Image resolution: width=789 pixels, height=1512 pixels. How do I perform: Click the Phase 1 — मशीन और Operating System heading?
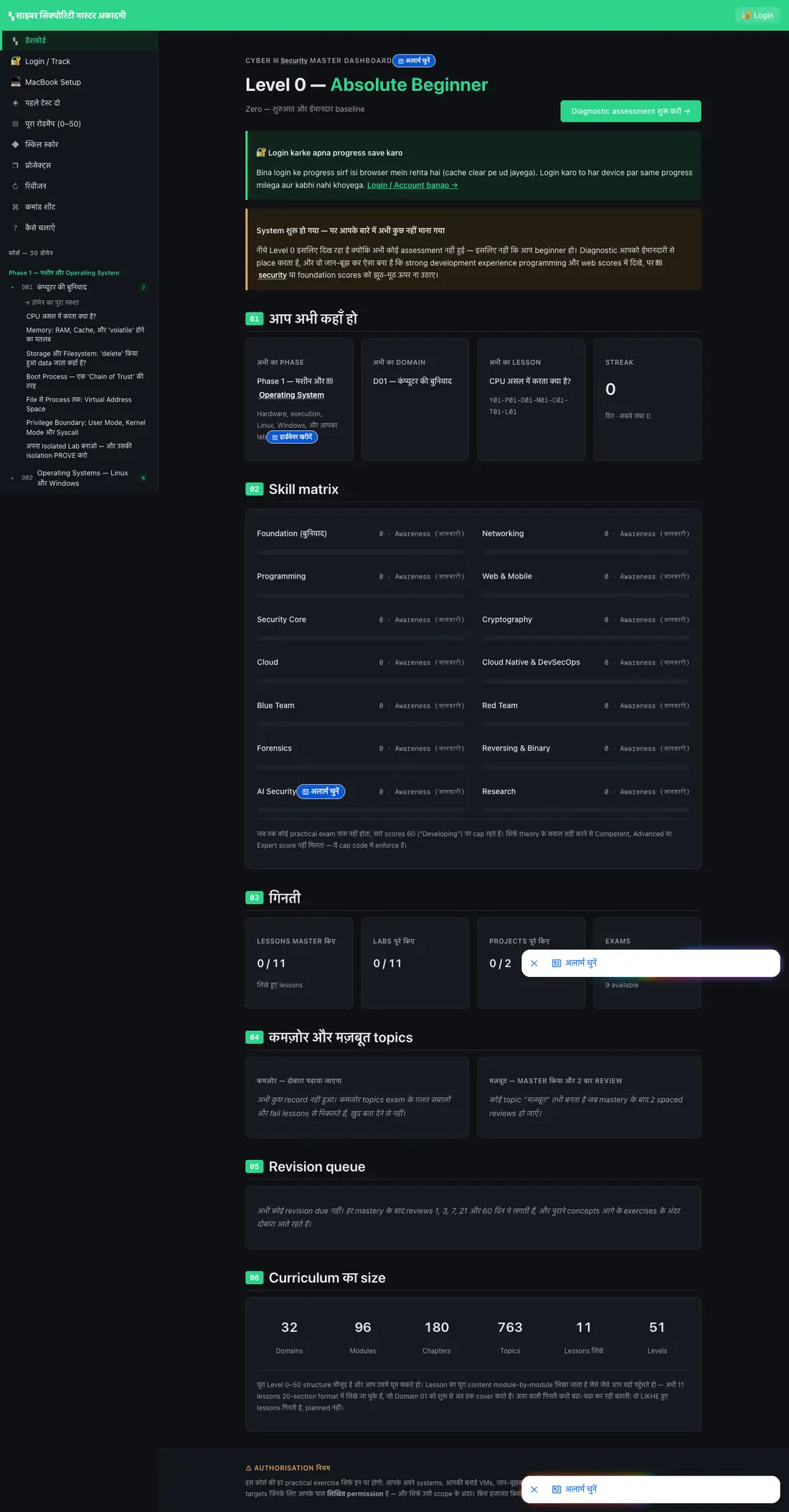coord(64,272)
